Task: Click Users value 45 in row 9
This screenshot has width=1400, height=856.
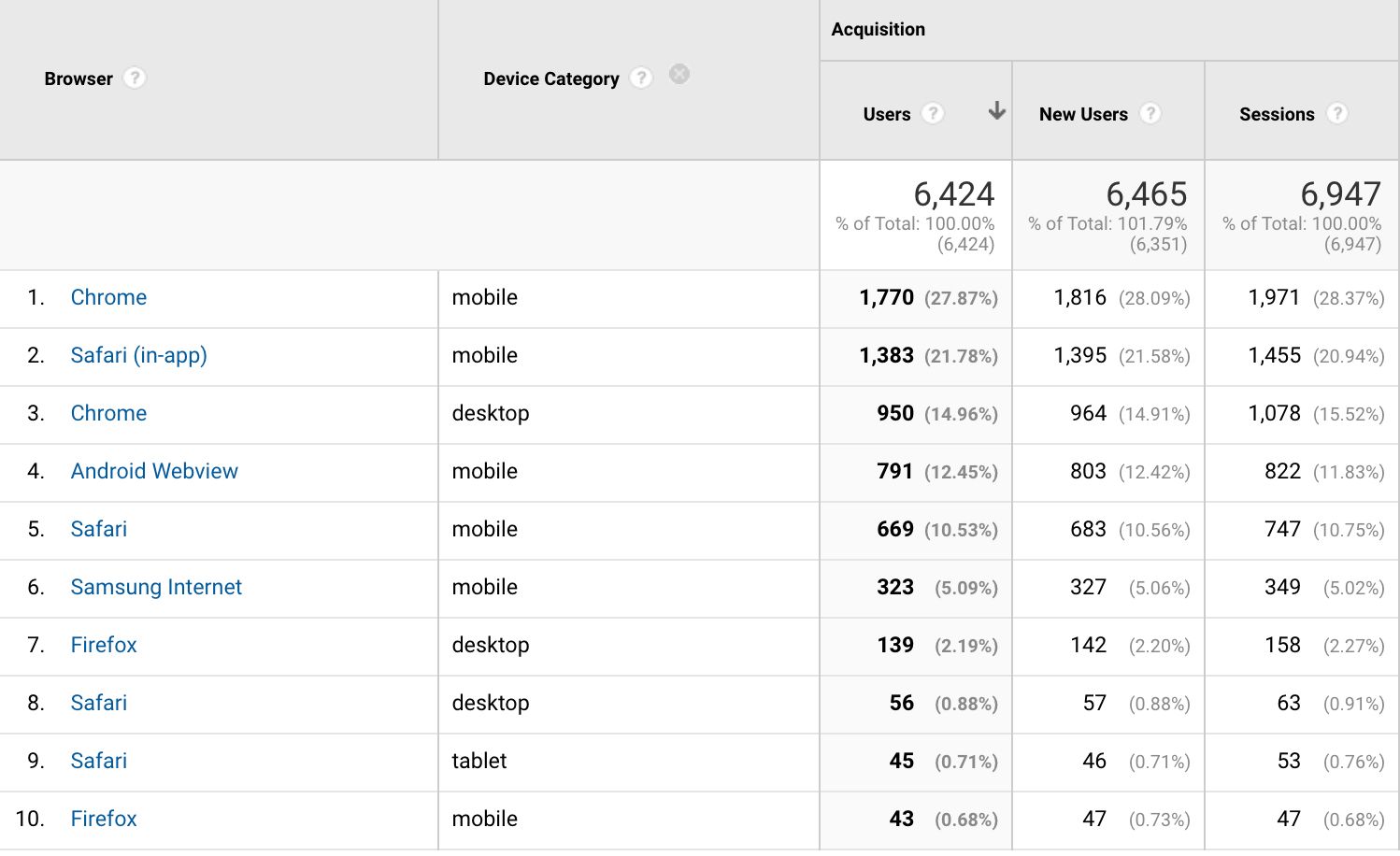Action: (901, 761)
